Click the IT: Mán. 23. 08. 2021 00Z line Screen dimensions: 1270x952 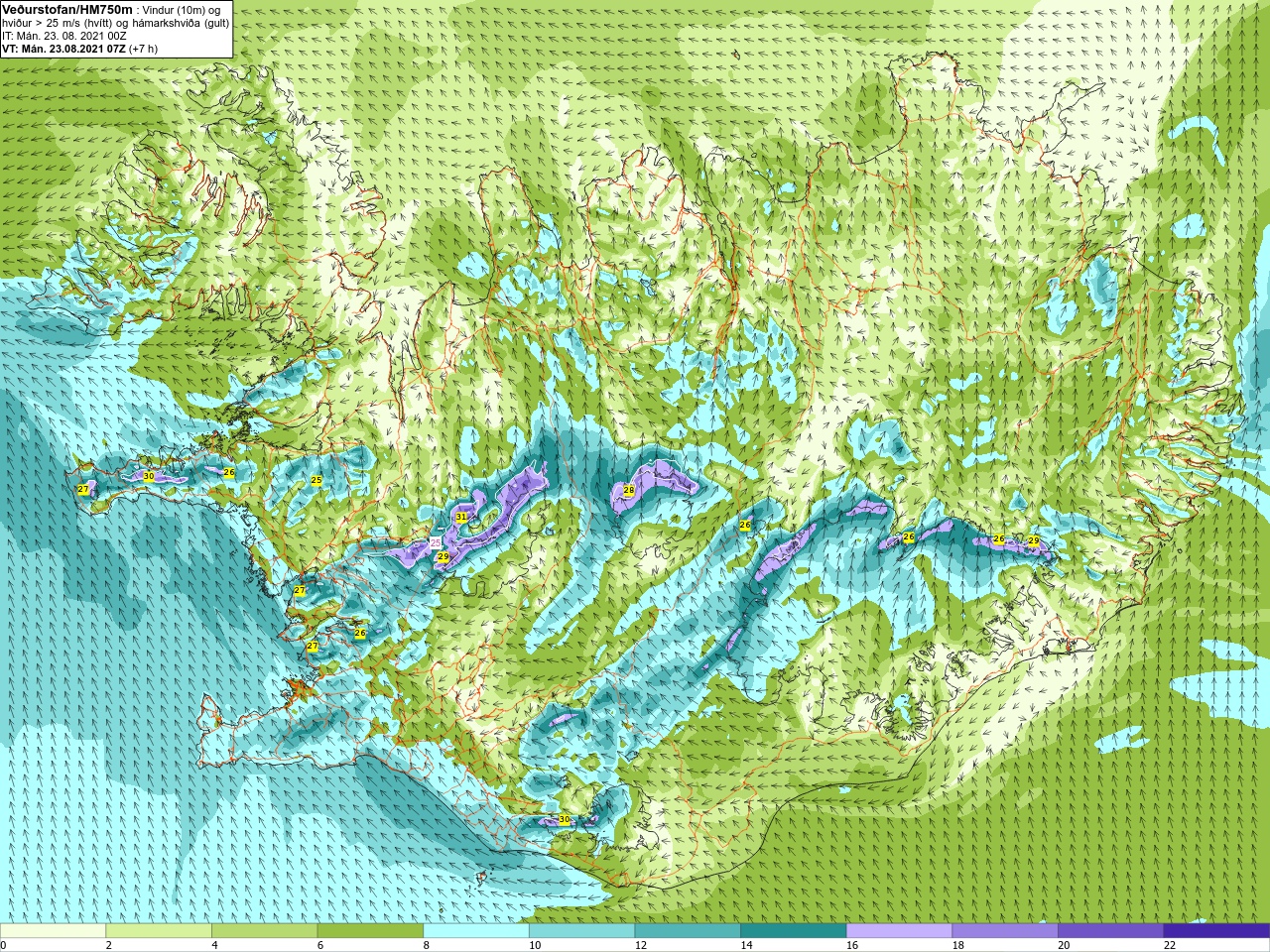click(64, 35)
